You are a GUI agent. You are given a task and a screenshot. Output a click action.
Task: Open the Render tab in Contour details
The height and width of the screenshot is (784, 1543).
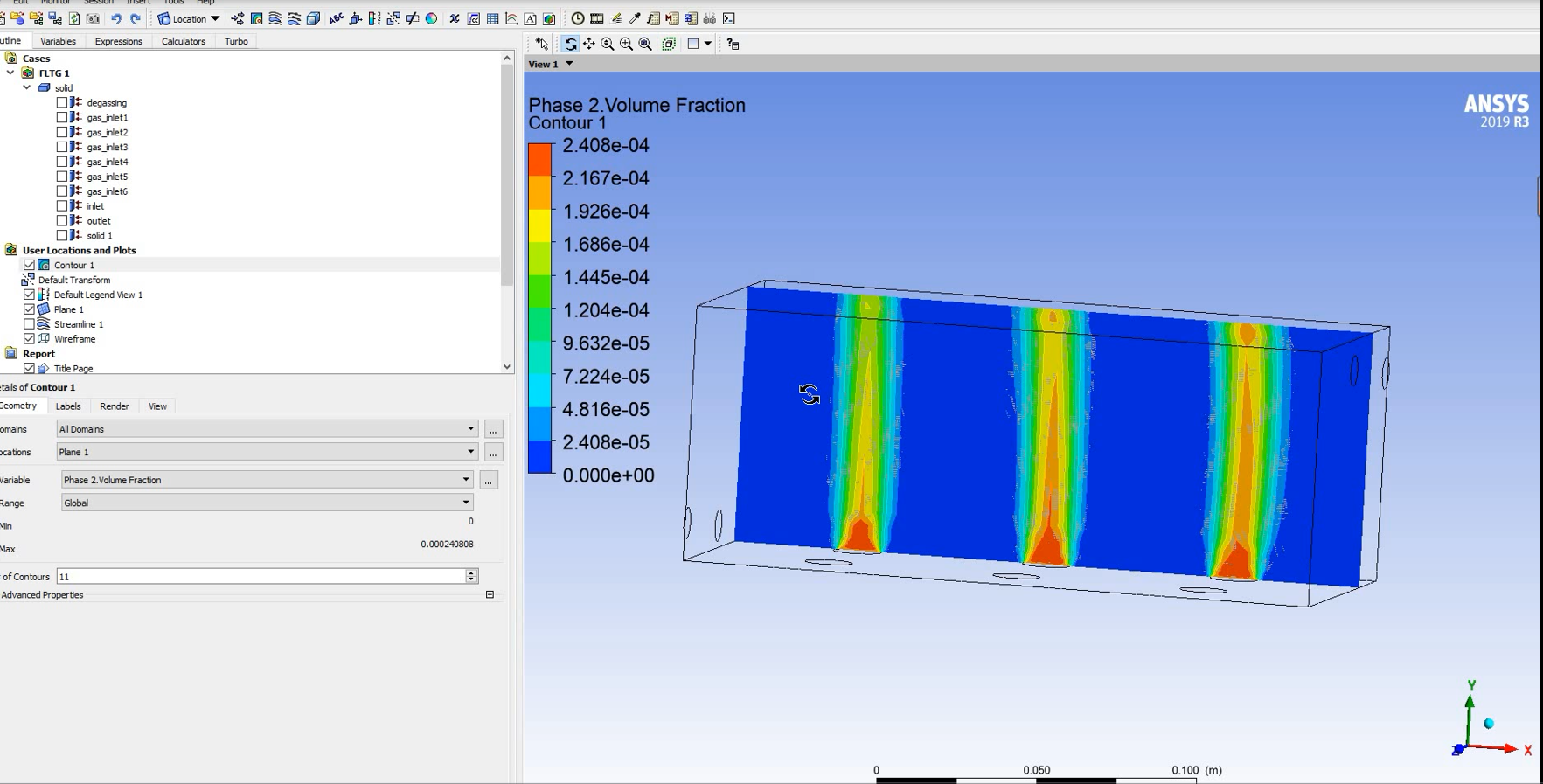[115, 406]
